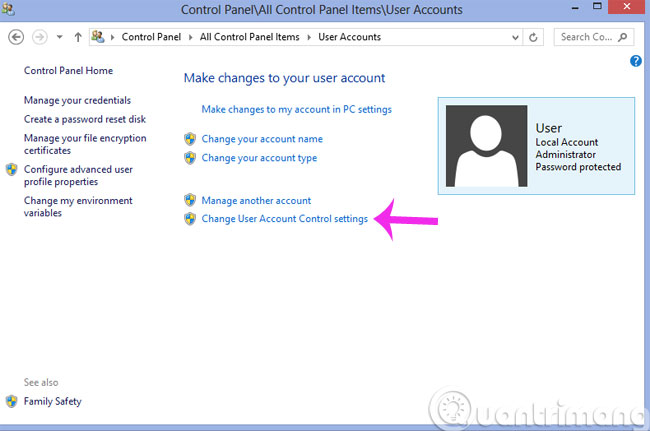This screenshot has width=650, height=431.
Task: Open Change my environment variables
Action: coord(78,206)
